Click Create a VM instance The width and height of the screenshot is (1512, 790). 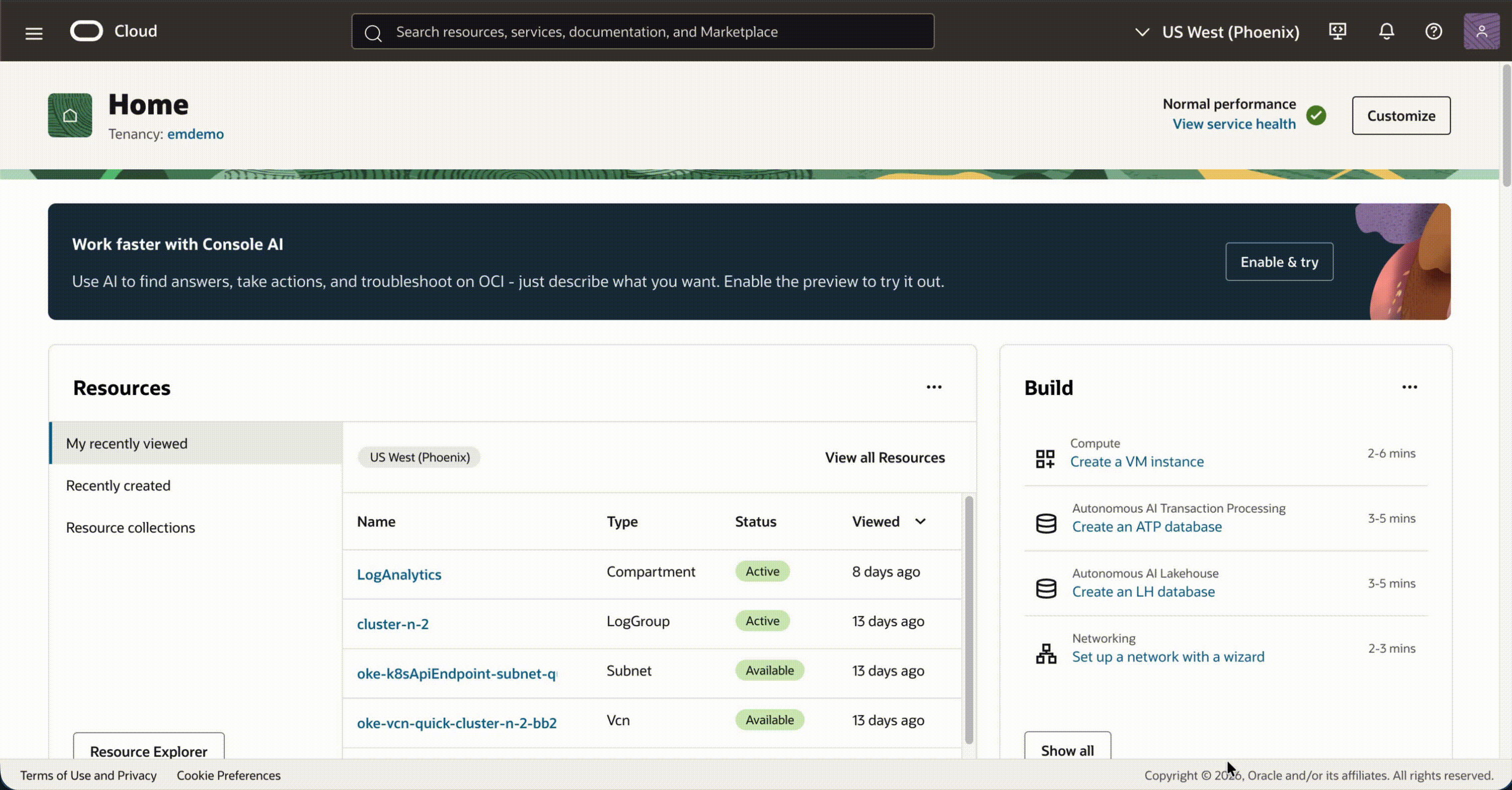1137,461
